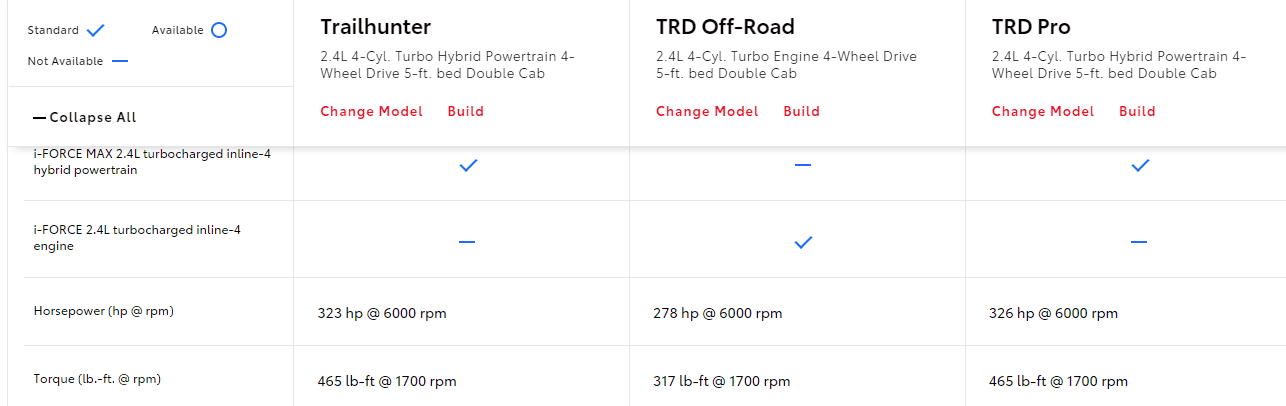Build the Trailhunter truck
1286x406 pixels.
465,111
